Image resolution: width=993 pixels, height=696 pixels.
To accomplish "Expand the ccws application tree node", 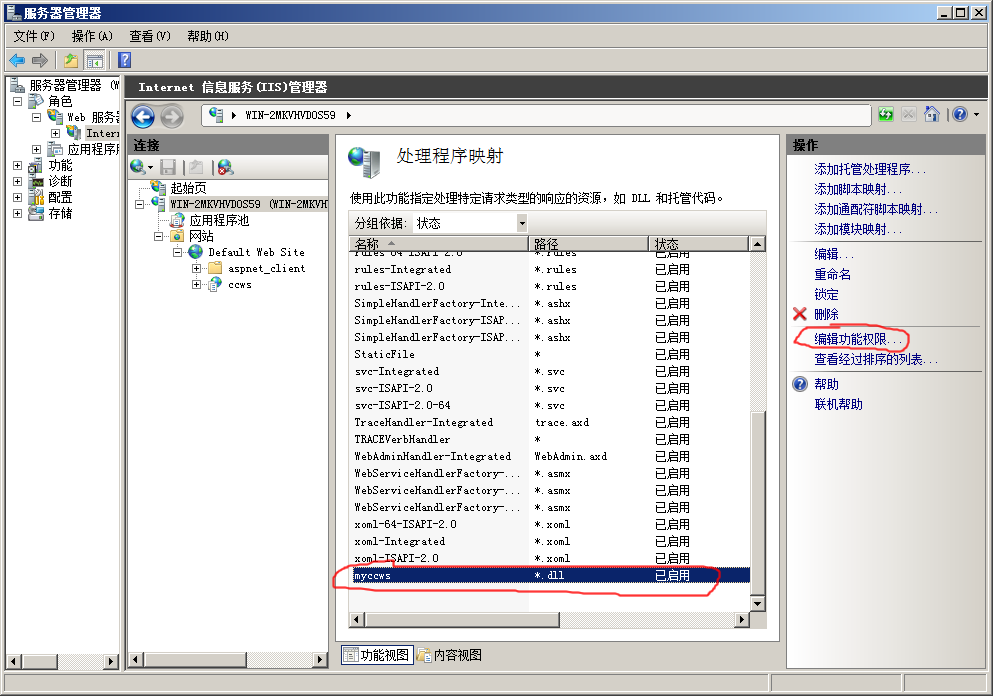I will [197, 285].
